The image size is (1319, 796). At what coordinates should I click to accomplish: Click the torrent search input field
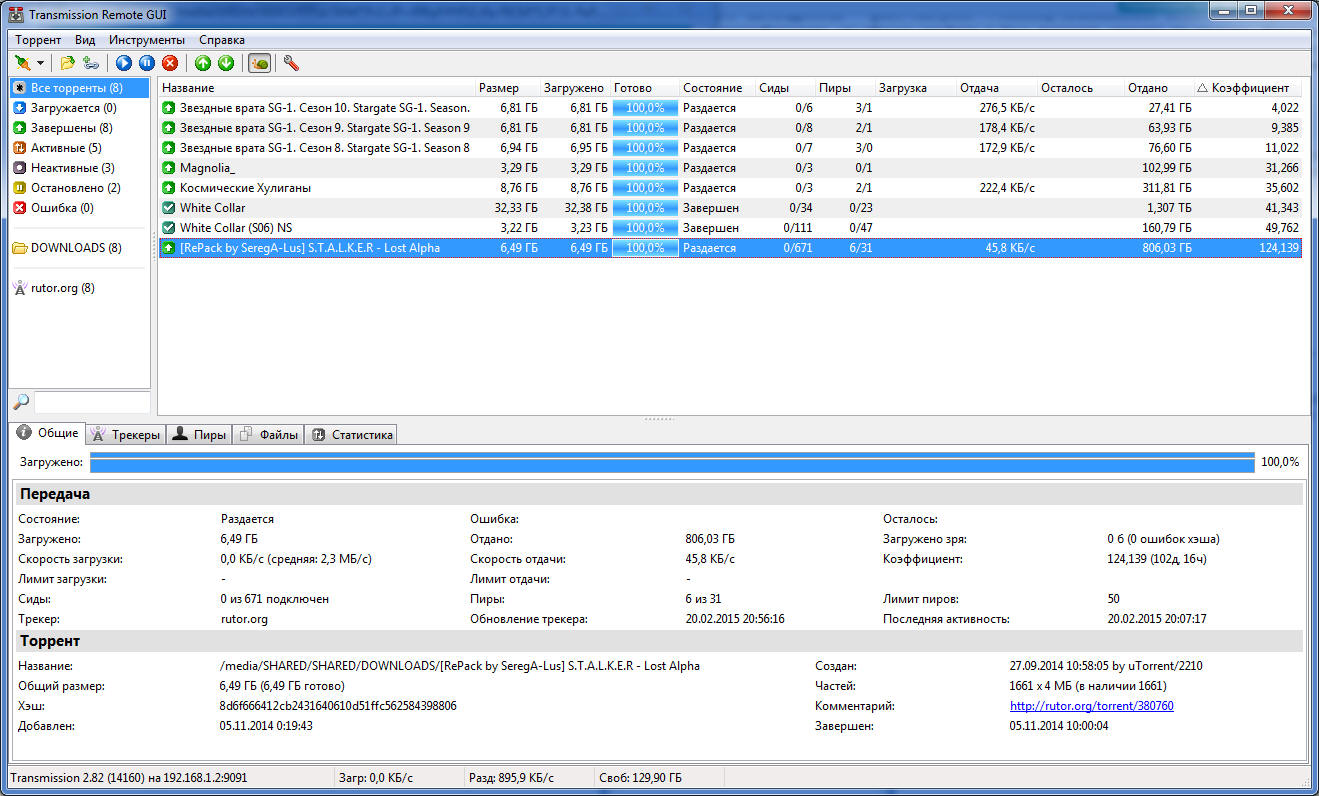click(x=92, y=402)
